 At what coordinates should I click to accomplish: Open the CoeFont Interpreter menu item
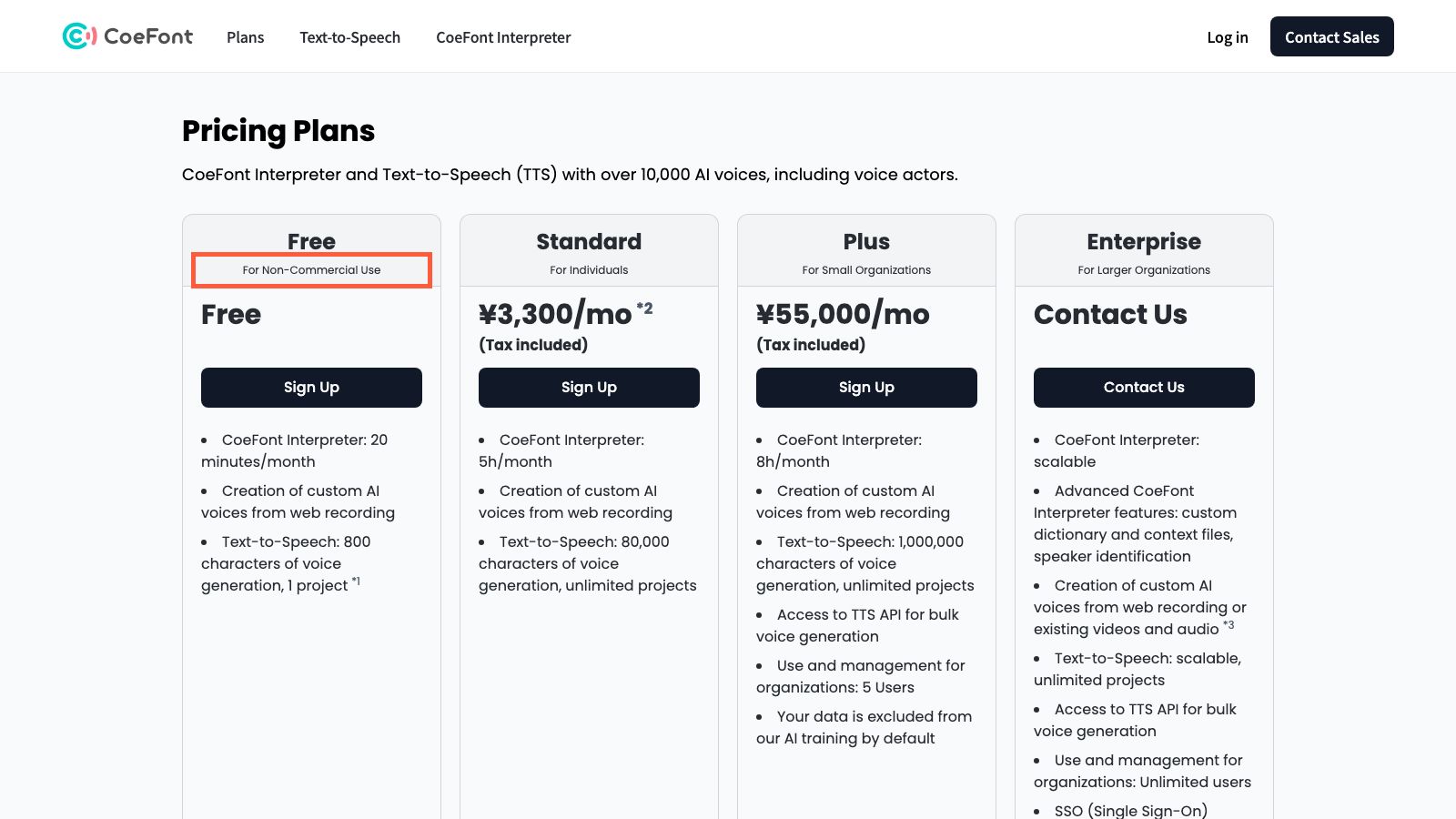click(x=503, y=37)
